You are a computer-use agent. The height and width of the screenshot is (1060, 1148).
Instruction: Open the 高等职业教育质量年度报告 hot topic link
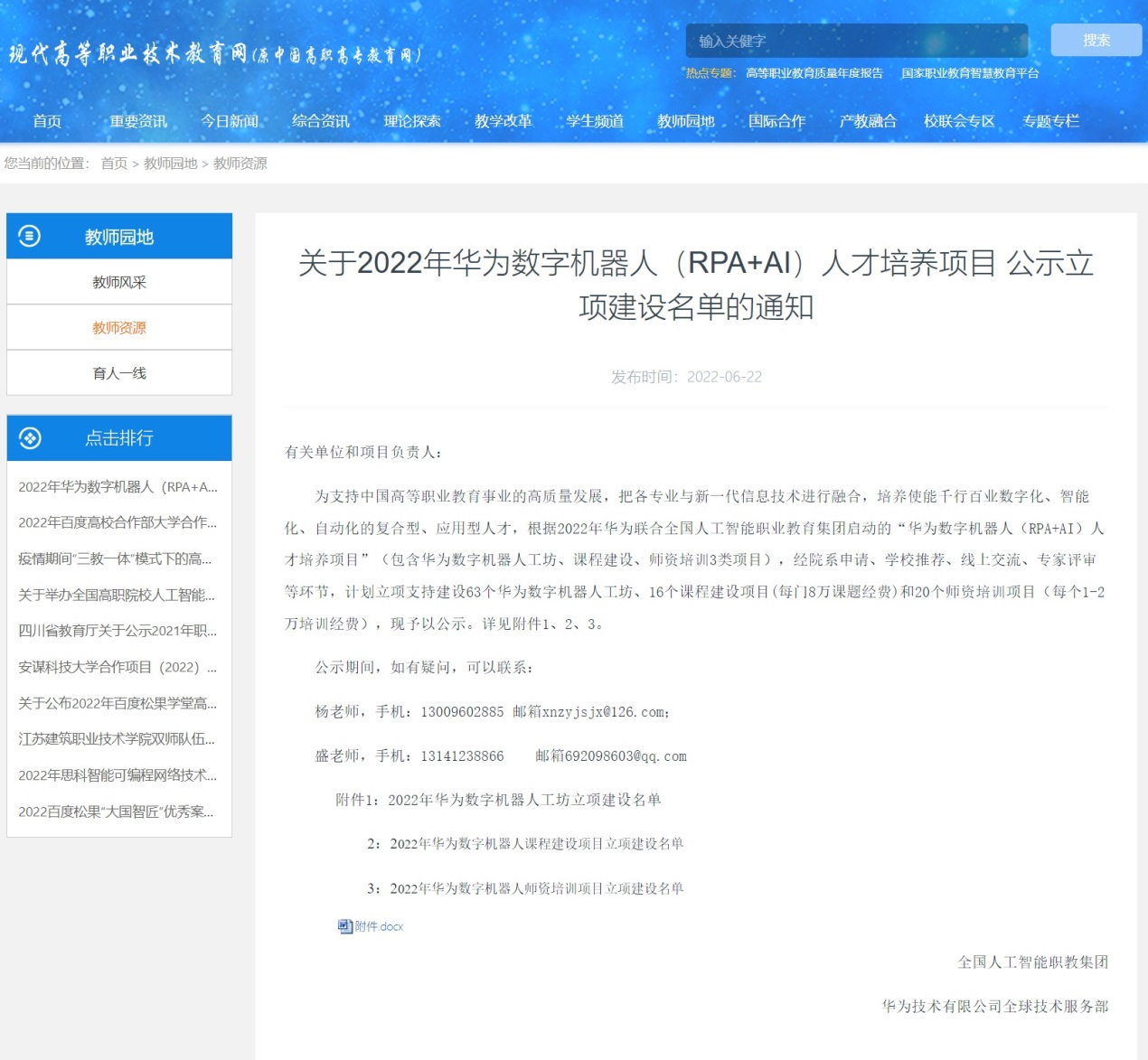pyautogui.click(x=814, y=73)
